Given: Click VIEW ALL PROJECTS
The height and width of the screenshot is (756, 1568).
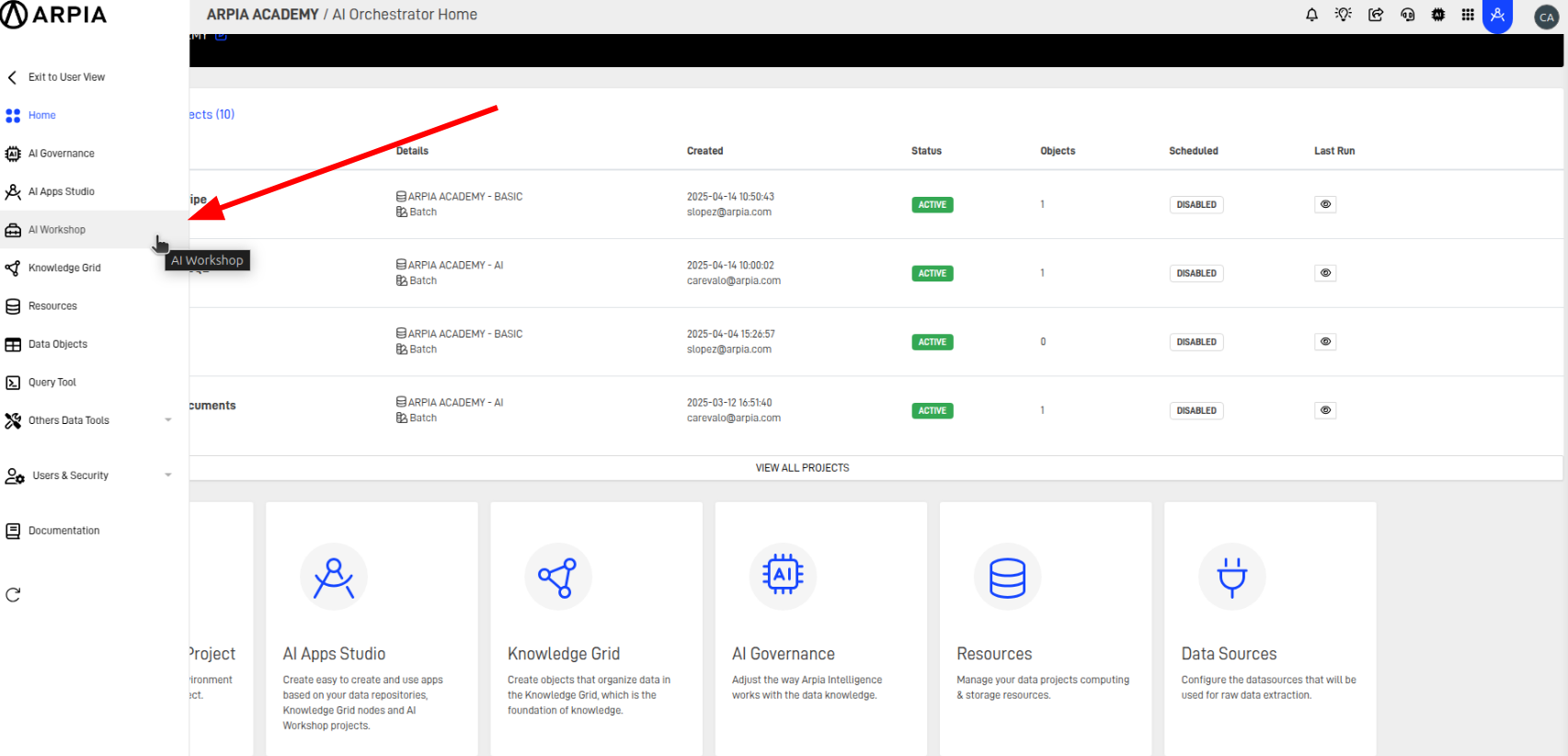Looking at the screenshot, I should tap(803, 468).
